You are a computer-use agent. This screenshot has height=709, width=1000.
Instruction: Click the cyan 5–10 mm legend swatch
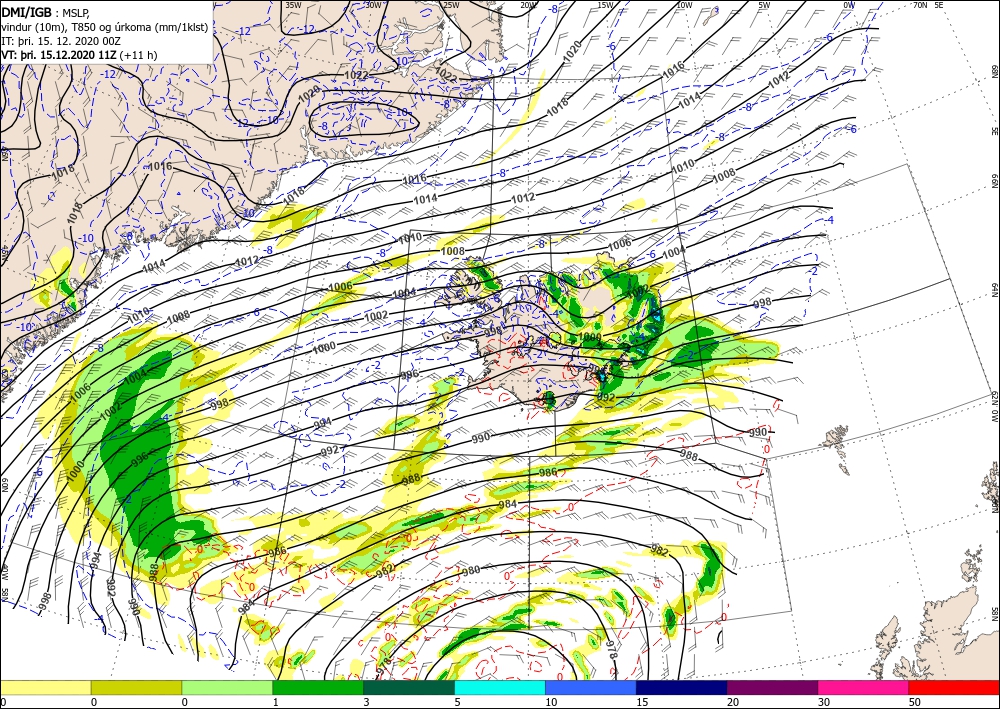click(500, 687)
